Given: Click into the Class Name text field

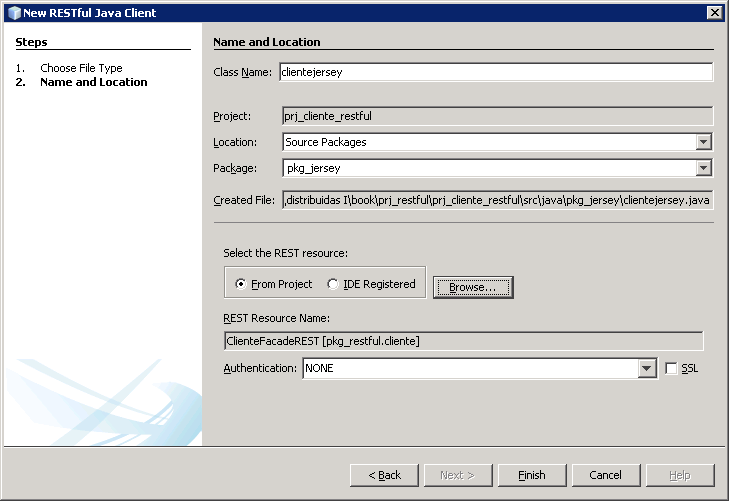Looking at the screenshot, I should click(x=495, y=72).
